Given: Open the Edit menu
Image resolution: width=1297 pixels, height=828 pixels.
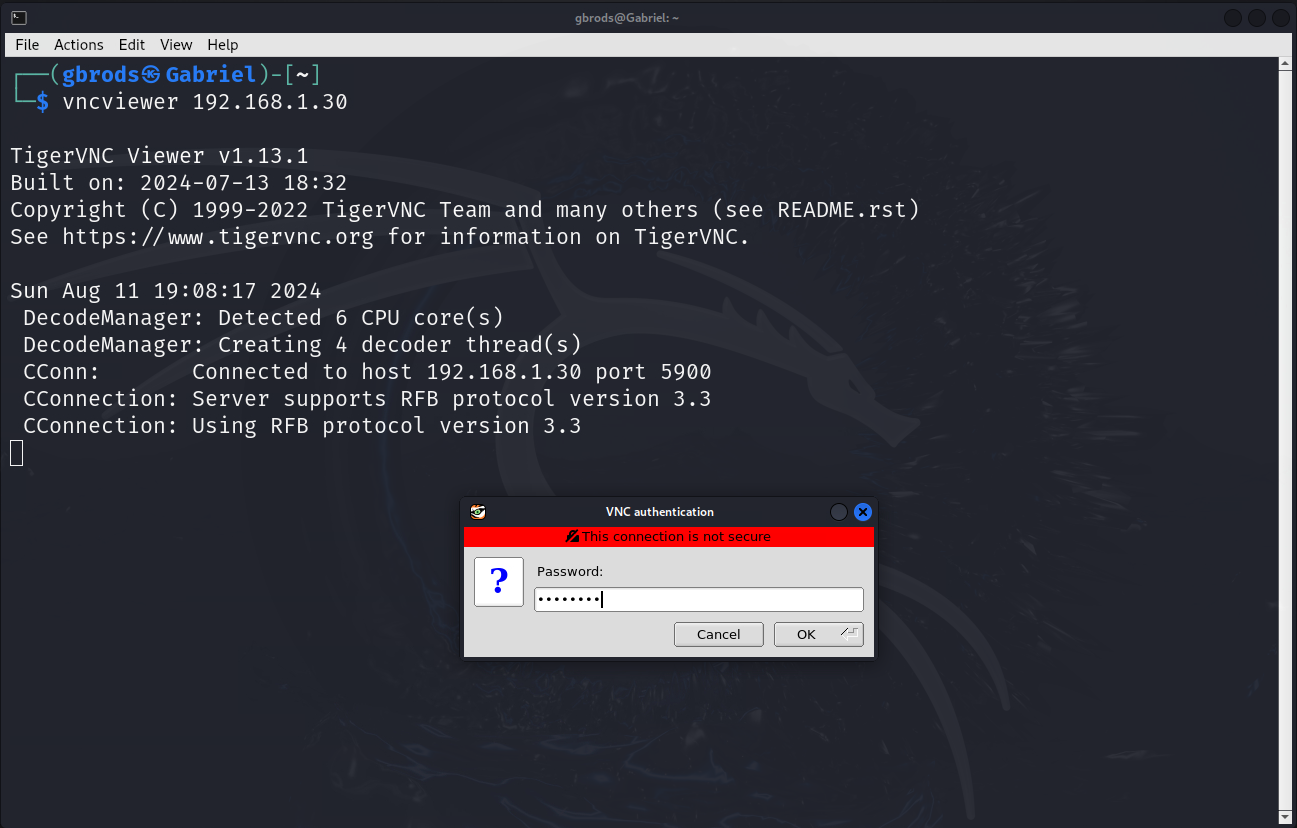Looking at the screenshot, I should click(x=132, y=45).
